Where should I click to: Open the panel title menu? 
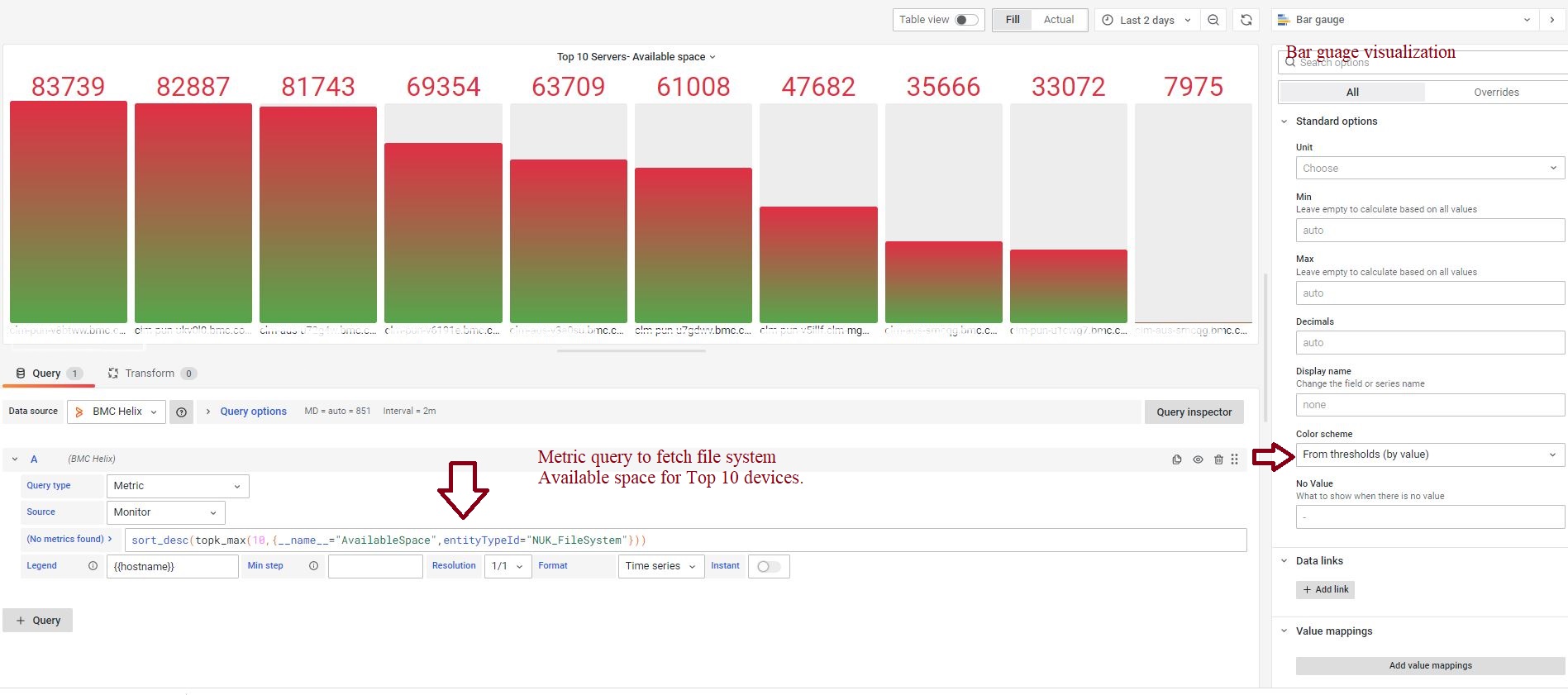pos(636,57)
